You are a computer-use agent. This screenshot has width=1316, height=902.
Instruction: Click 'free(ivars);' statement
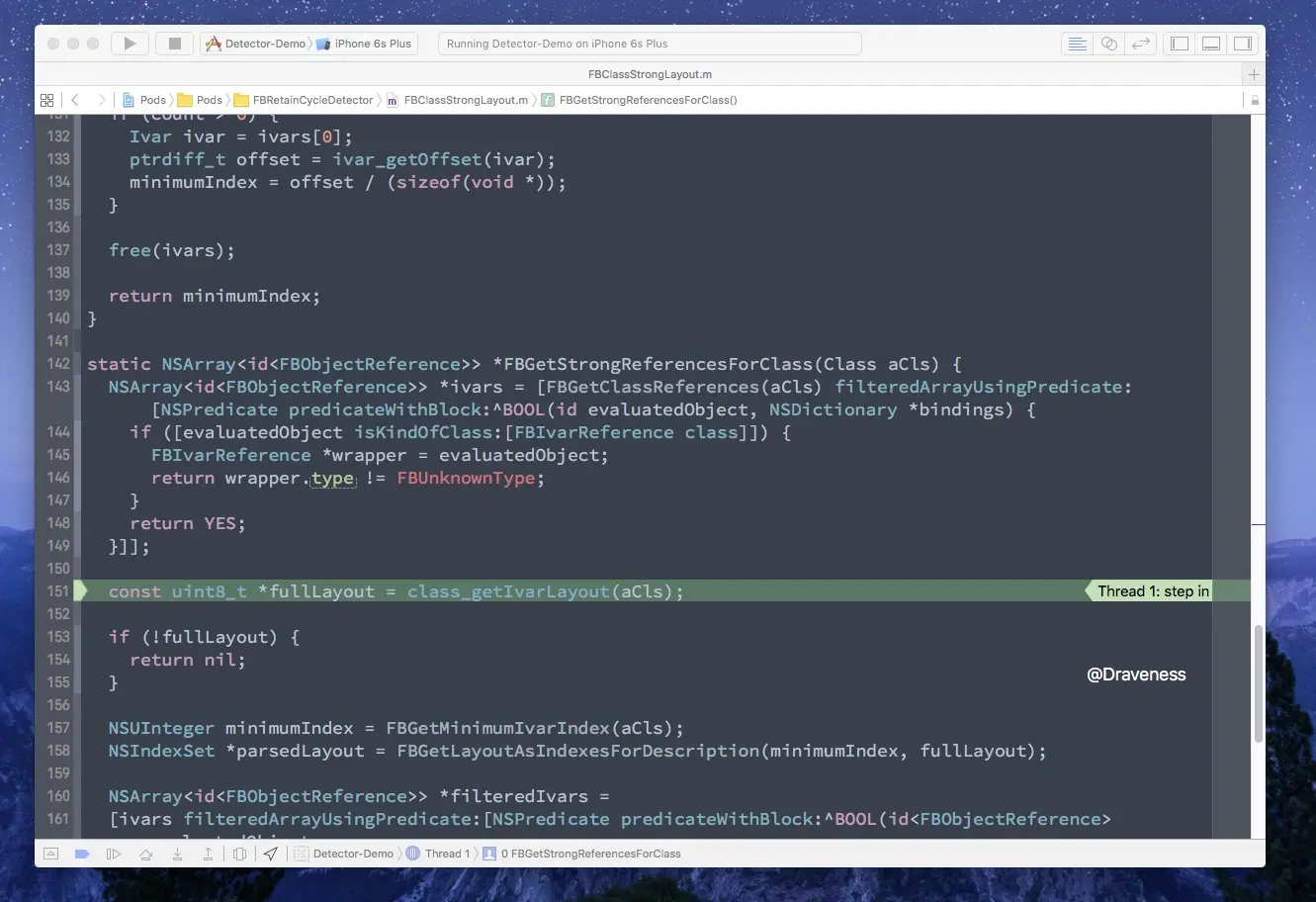[172, 250]
